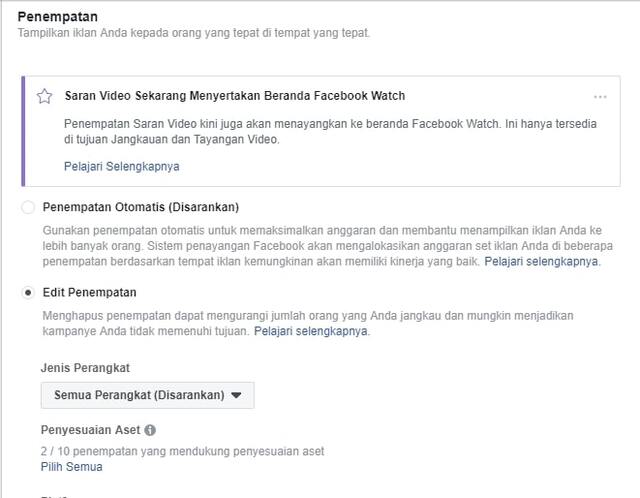
Task: Click the info icon beside Penyesuaian Aset
Action: click(x=150, y=430)
